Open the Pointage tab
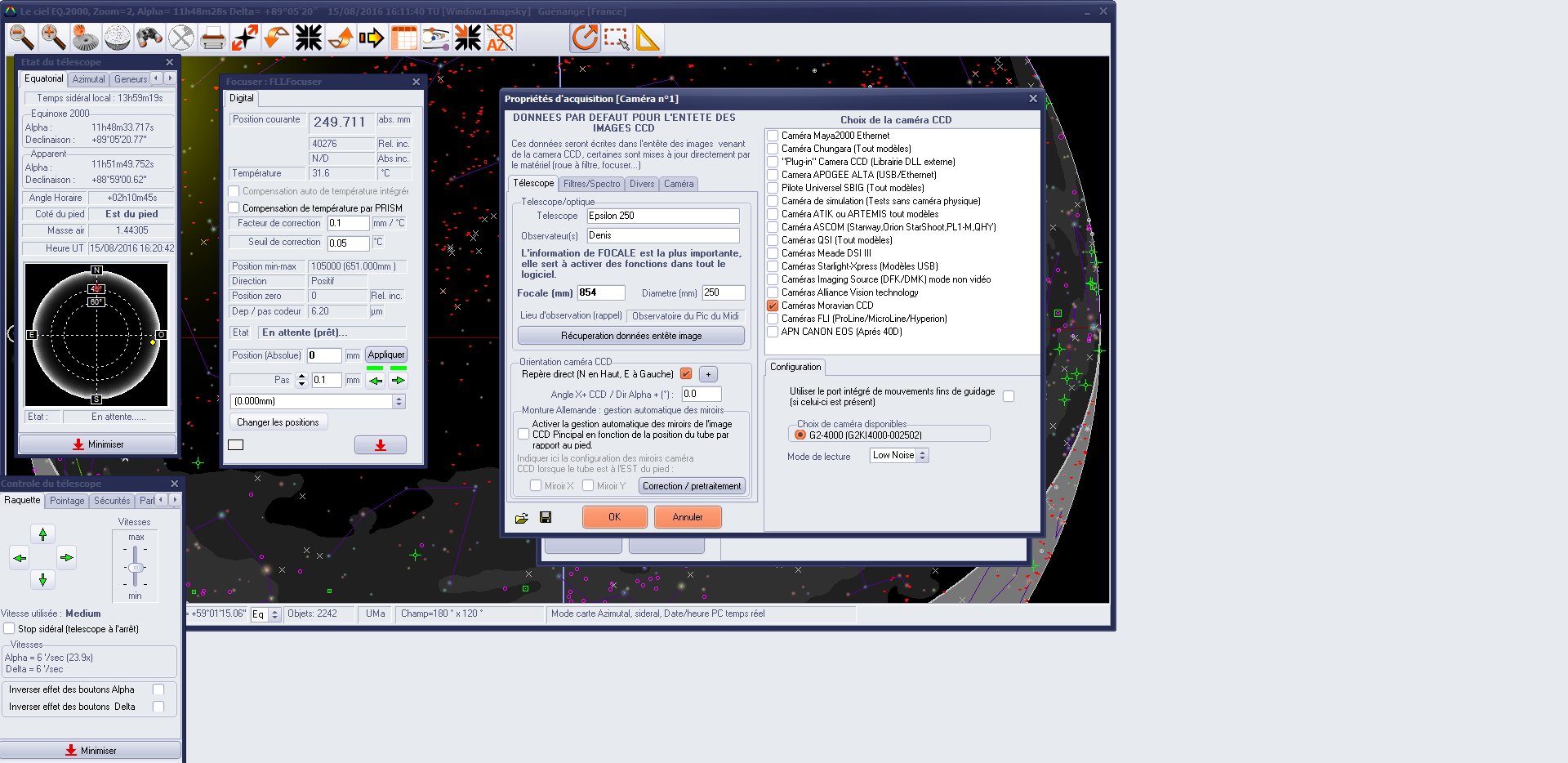The image size is (1568, 763). [67, 501]
